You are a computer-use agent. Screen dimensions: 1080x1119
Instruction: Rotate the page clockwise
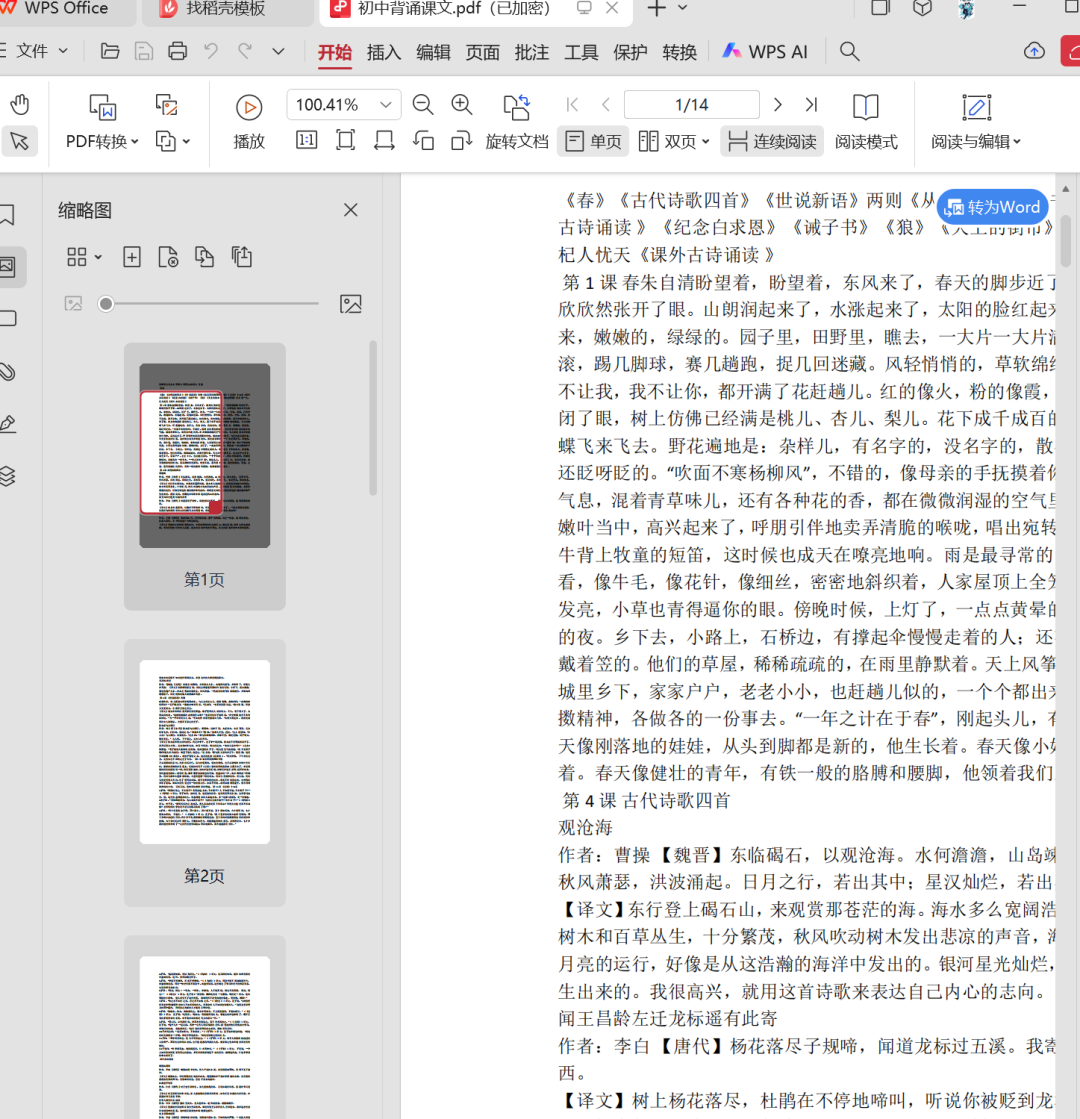coord(462,141)
